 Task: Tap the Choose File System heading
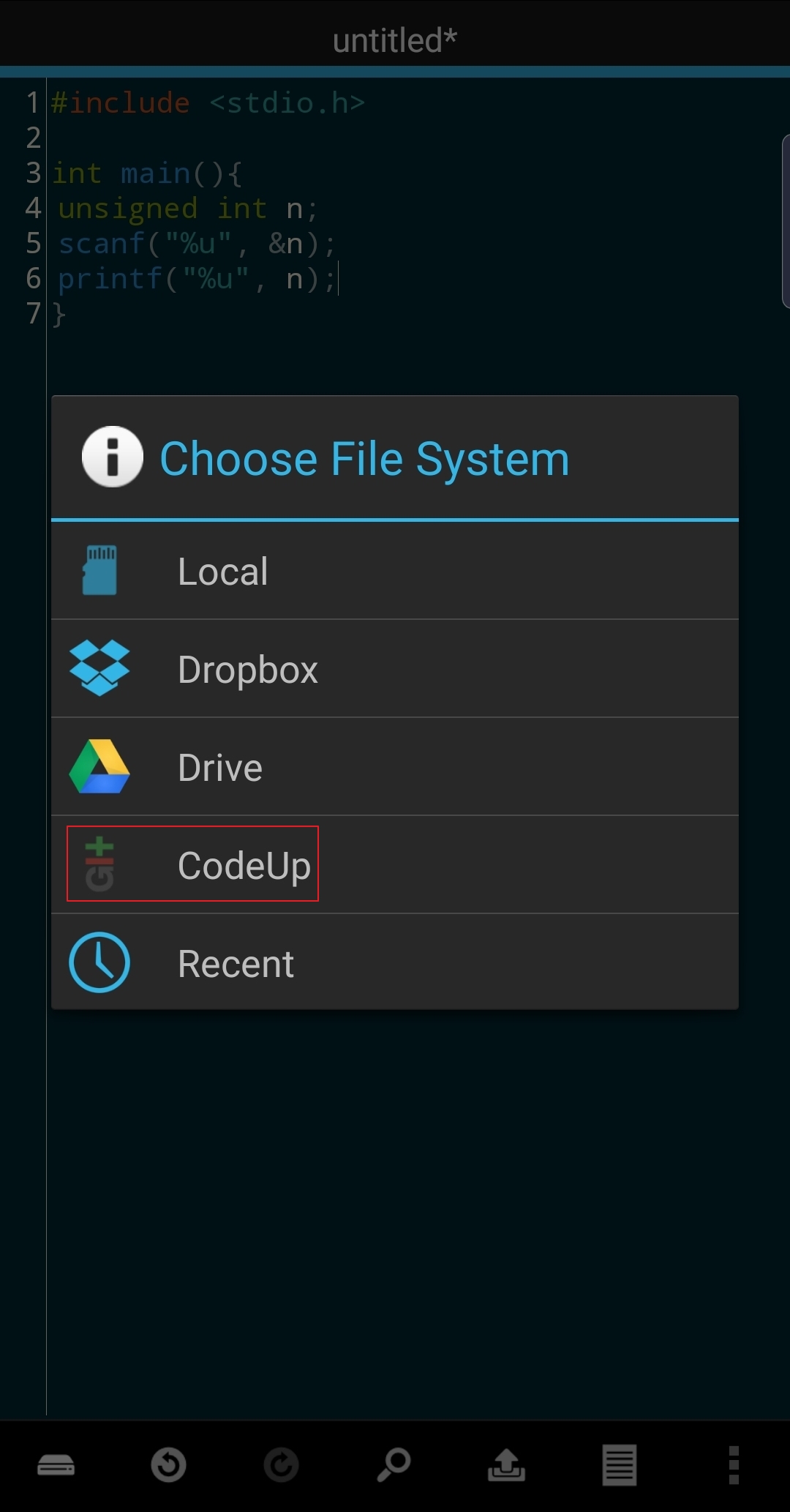click(364, 459)
